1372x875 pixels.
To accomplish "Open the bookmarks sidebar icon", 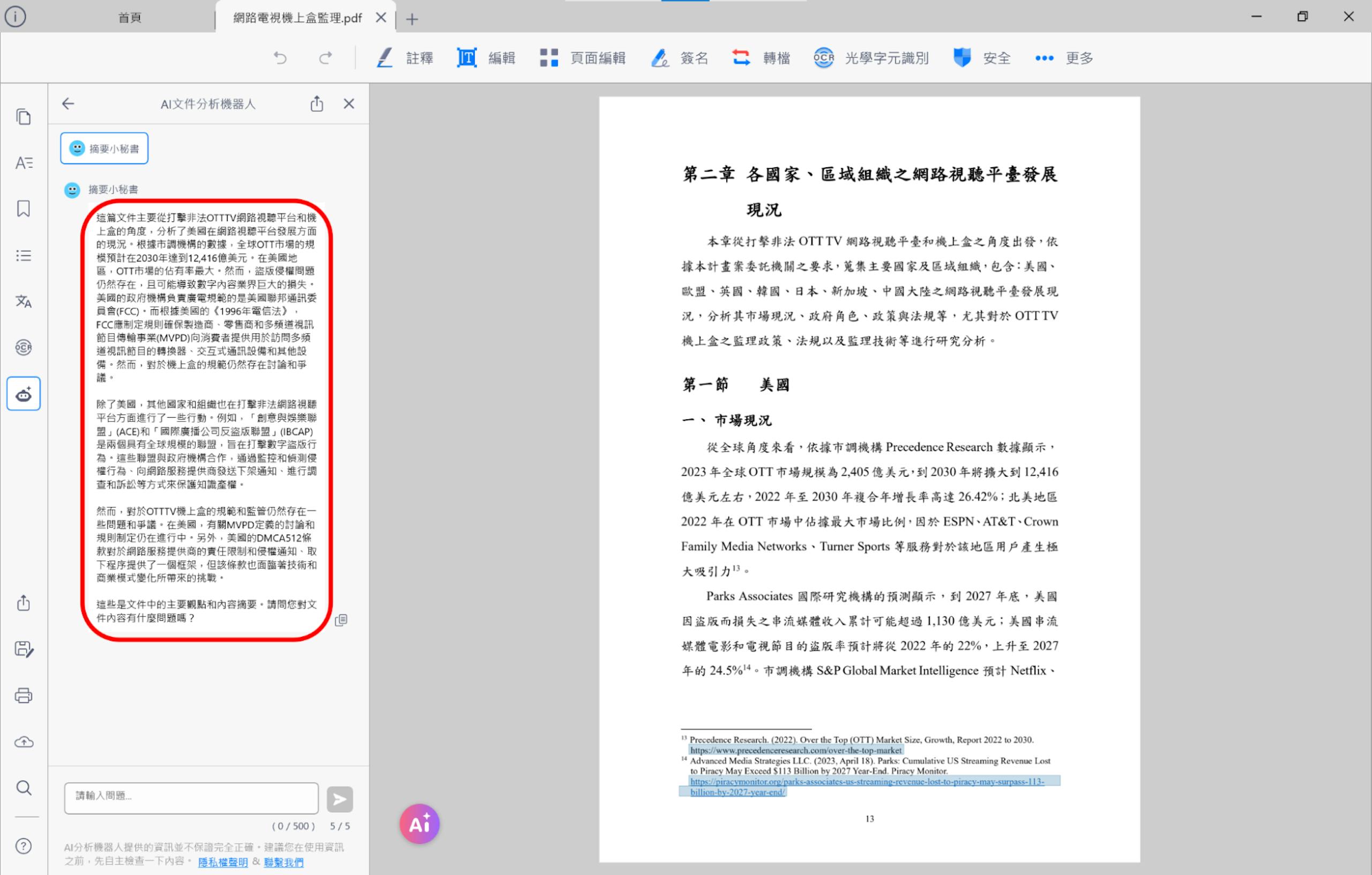I will coord(24,209).
